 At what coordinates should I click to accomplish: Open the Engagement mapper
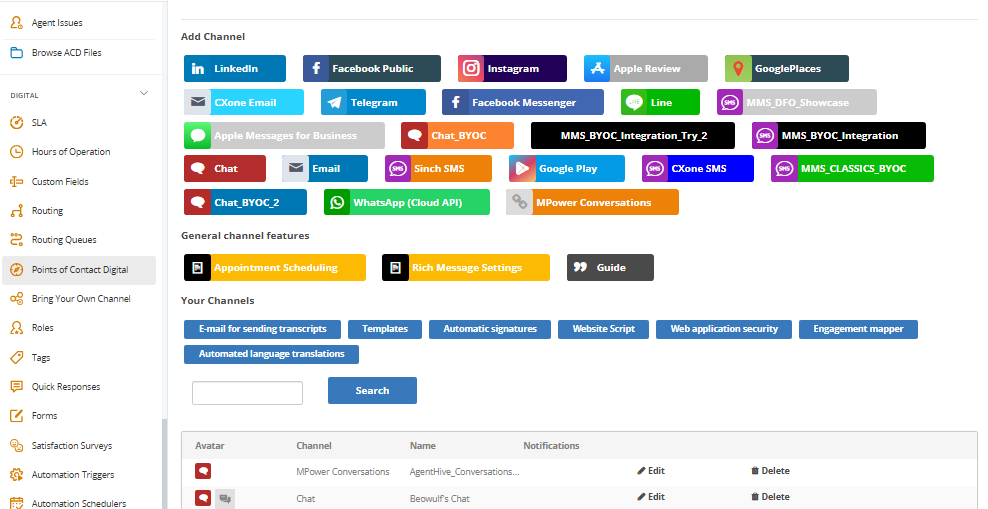pos(858,329)
